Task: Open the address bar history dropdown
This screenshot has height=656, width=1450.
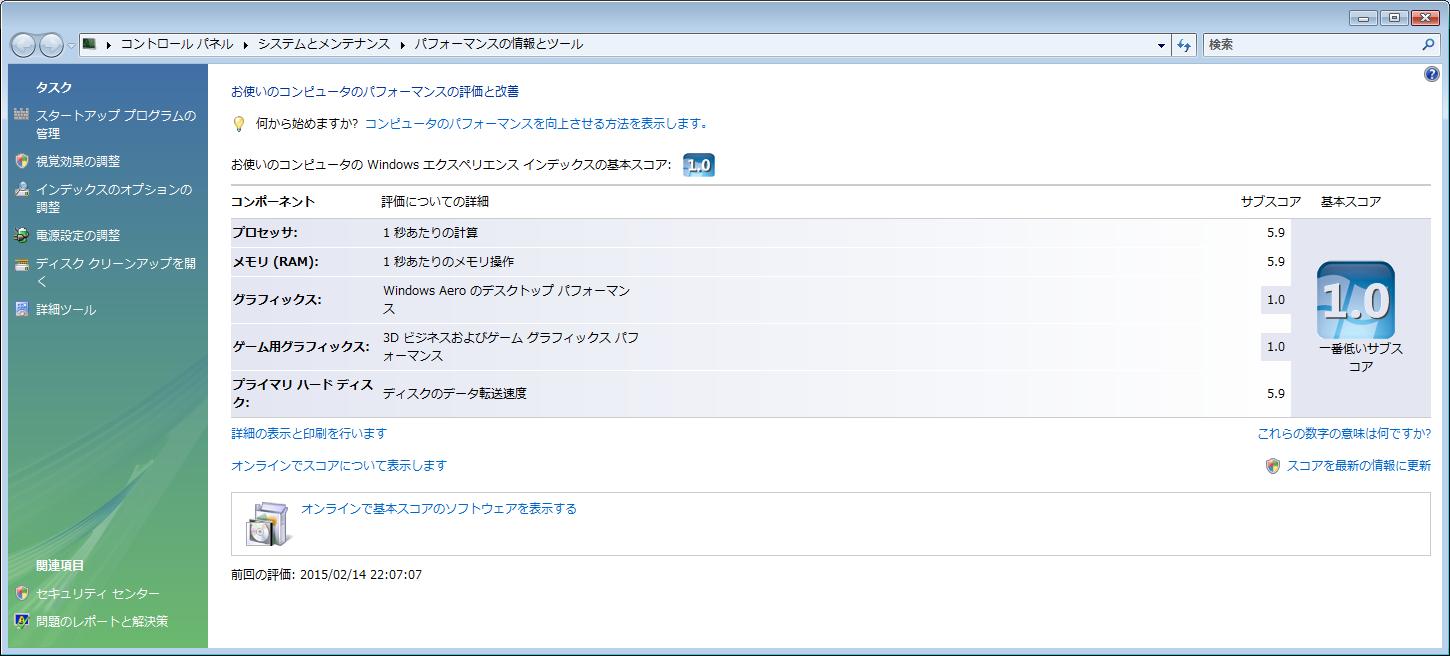Action: 1161,45
